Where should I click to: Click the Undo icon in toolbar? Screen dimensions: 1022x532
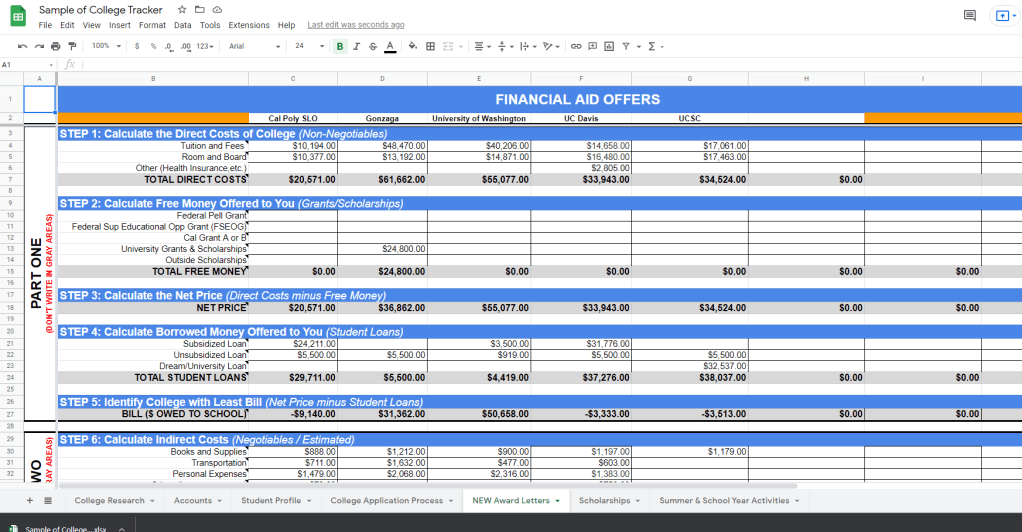click(x=22, y=46)
